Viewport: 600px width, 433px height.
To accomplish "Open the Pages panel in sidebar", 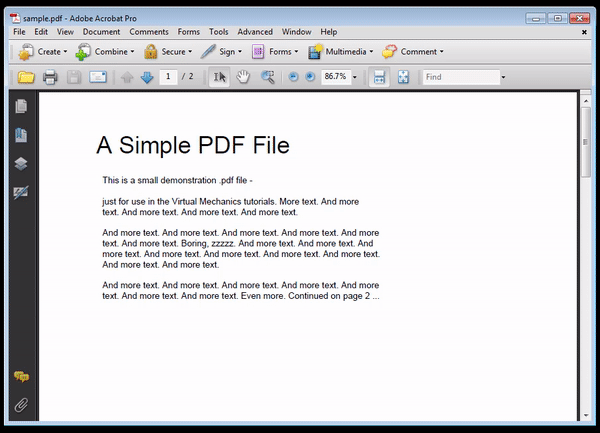I will [x=21, y=106].
